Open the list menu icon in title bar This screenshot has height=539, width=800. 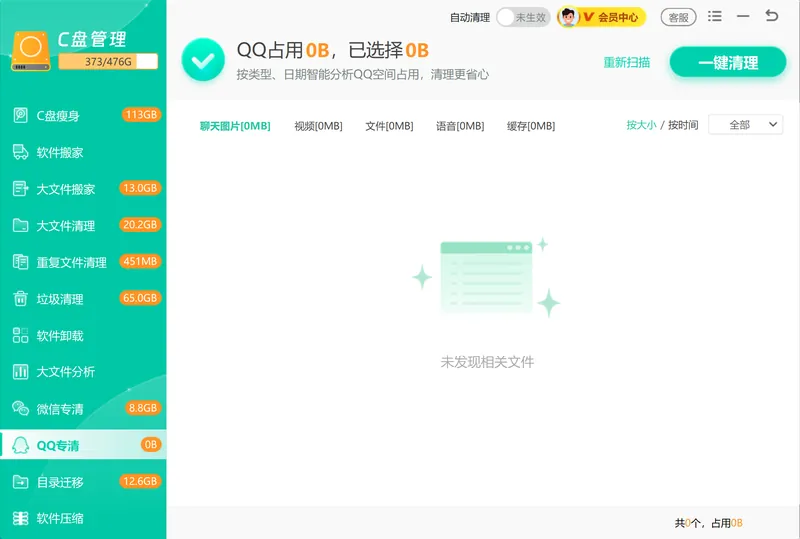point(715,16)
